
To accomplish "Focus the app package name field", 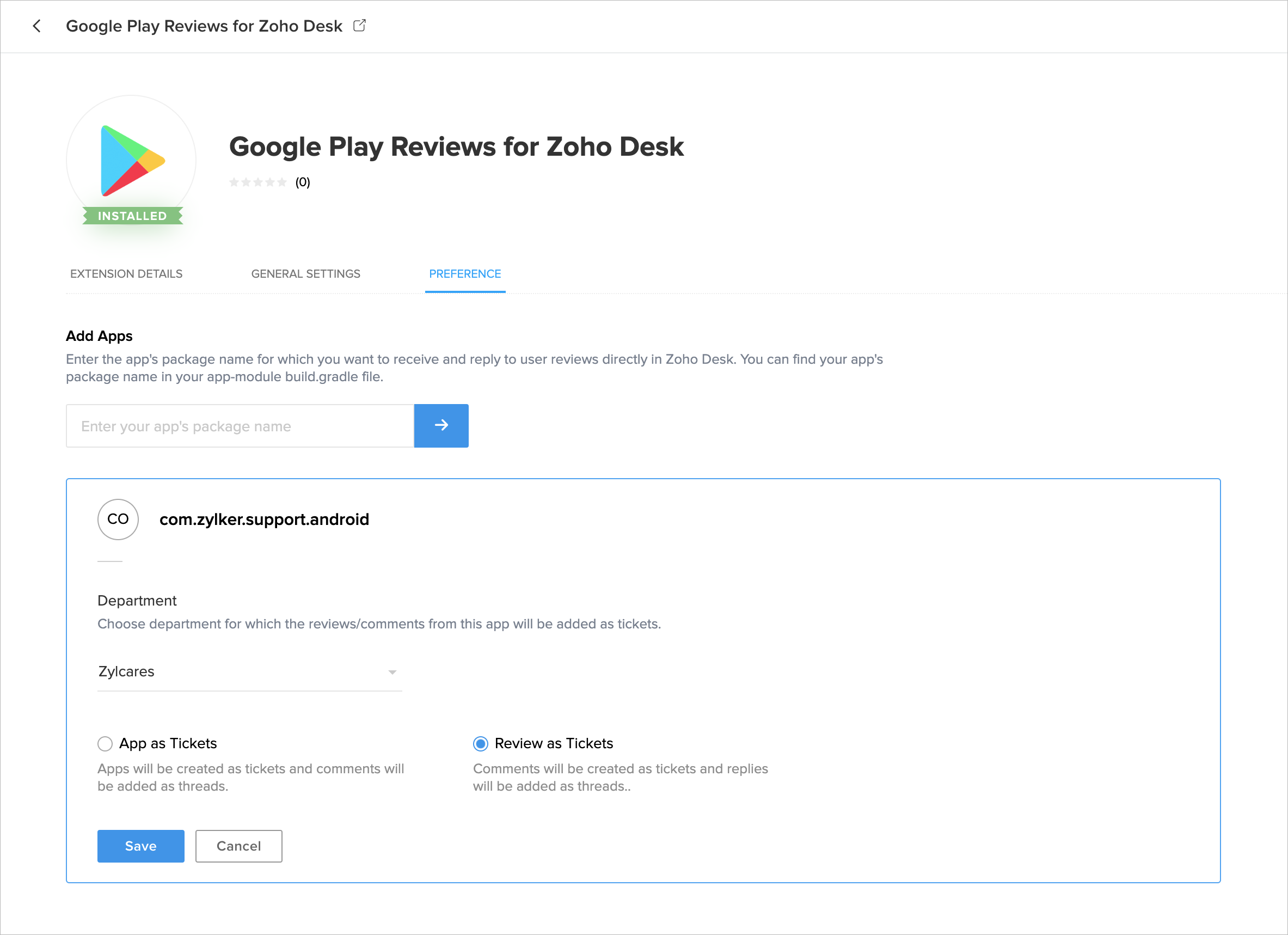I will [240, 426].
